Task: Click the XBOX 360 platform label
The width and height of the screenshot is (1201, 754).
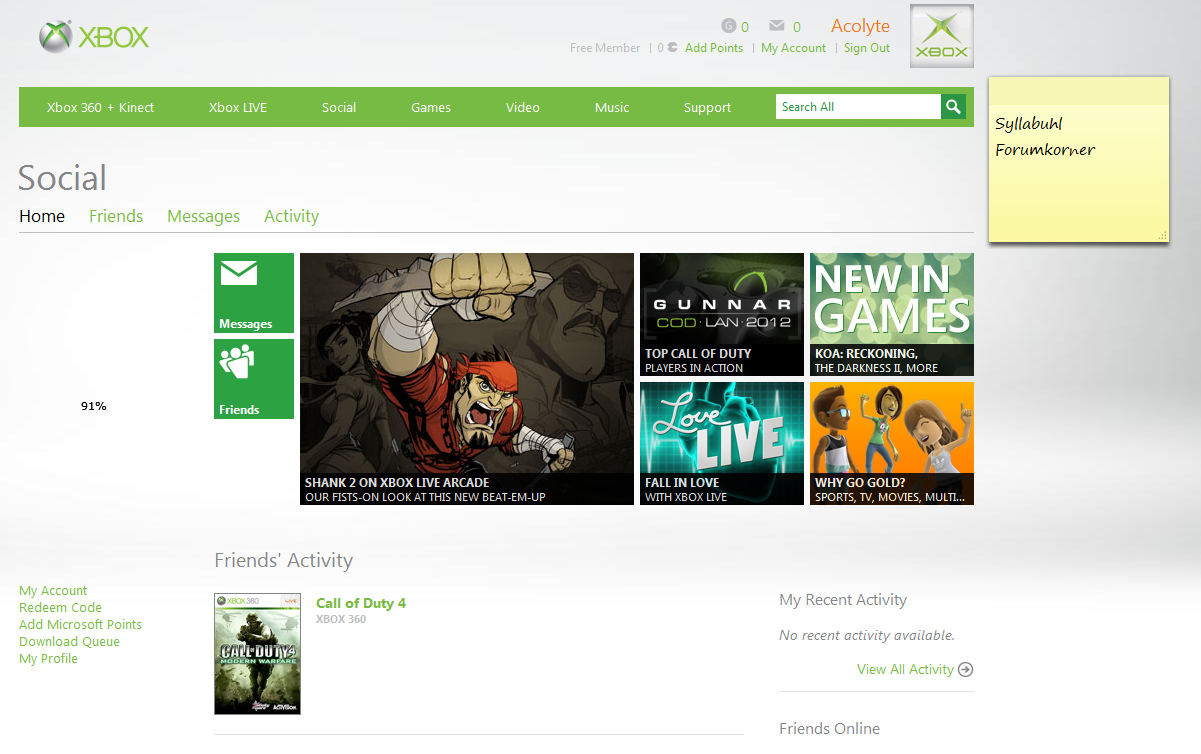Action: [341, 620]
